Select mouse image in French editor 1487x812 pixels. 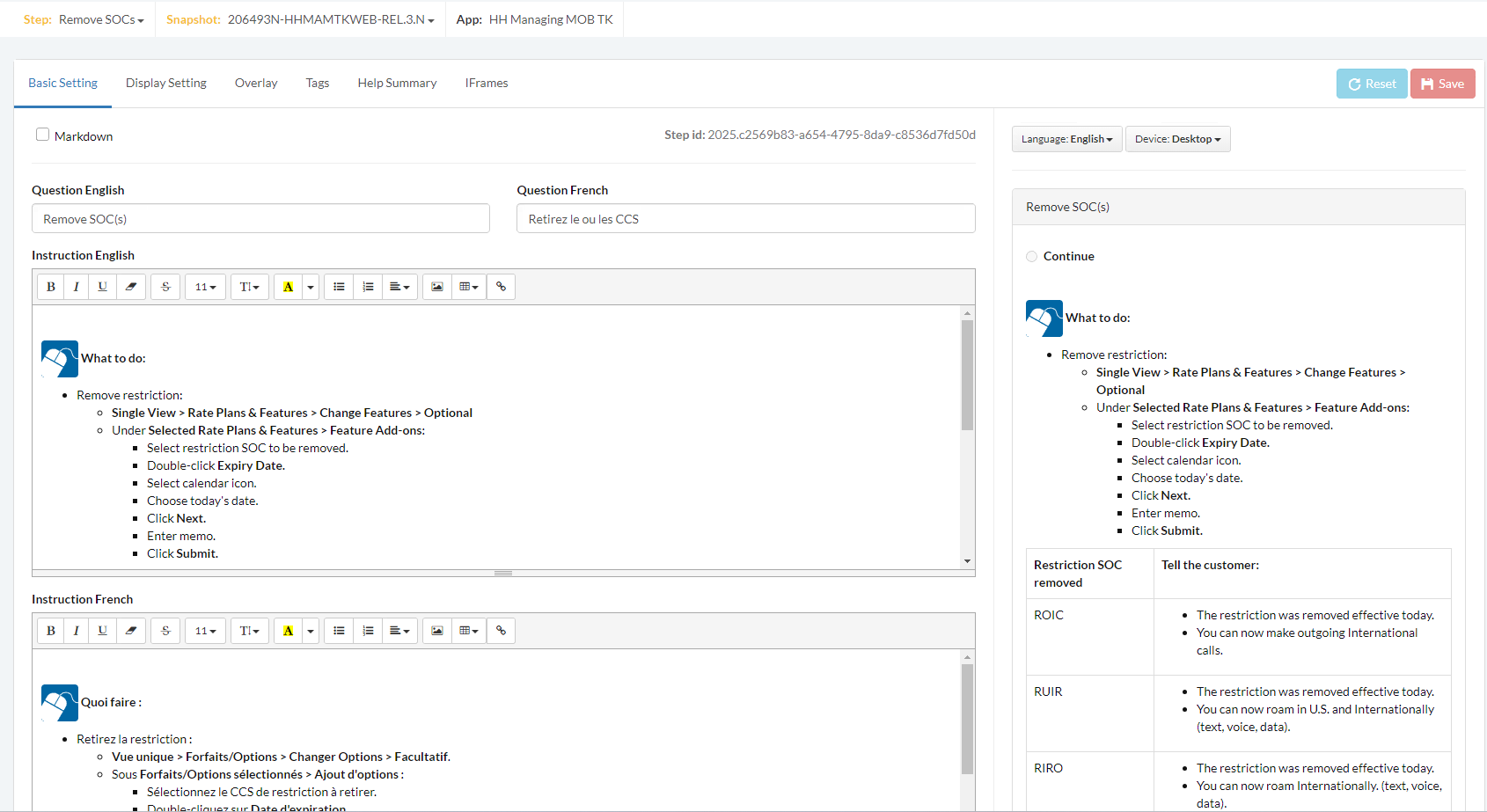60,703
